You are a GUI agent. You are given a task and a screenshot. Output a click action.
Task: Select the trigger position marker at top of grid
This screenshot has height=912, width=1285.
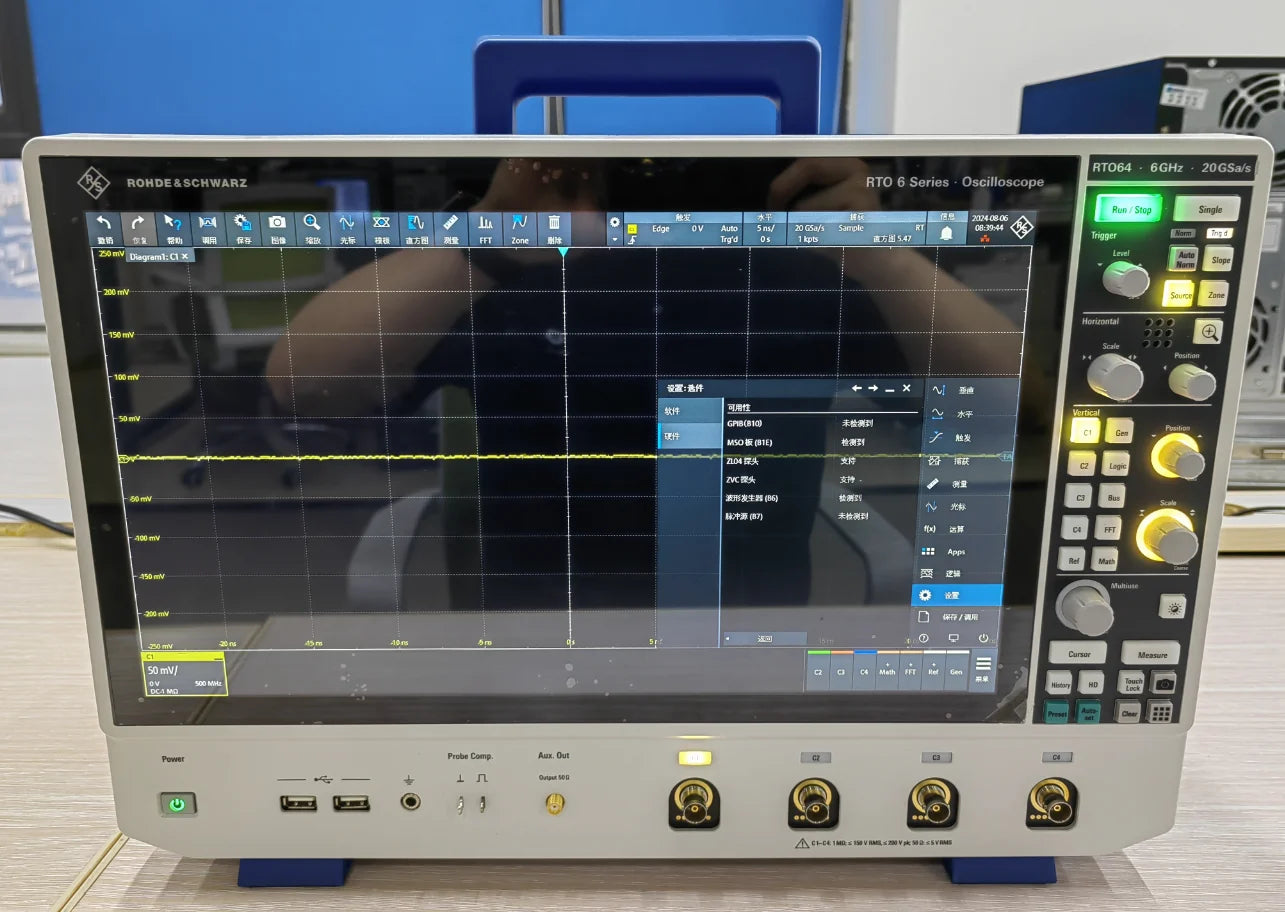(563, 252)
